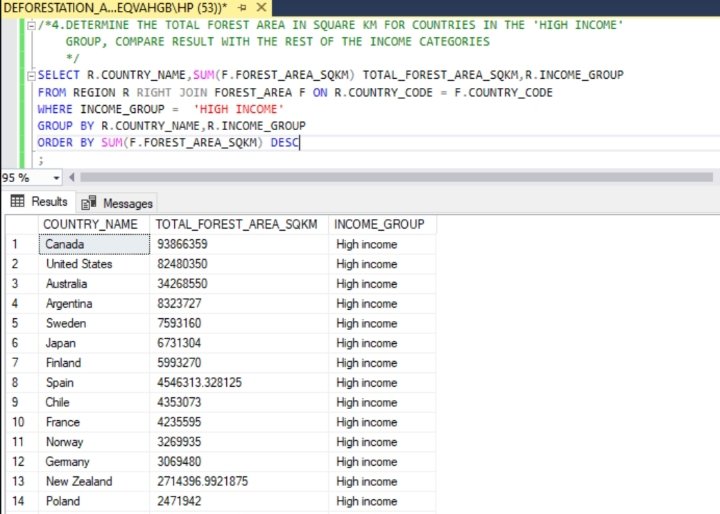Viewport: 720px width, 514px height.
Task: Click the Messages tab icon
Action: [89, 203]
